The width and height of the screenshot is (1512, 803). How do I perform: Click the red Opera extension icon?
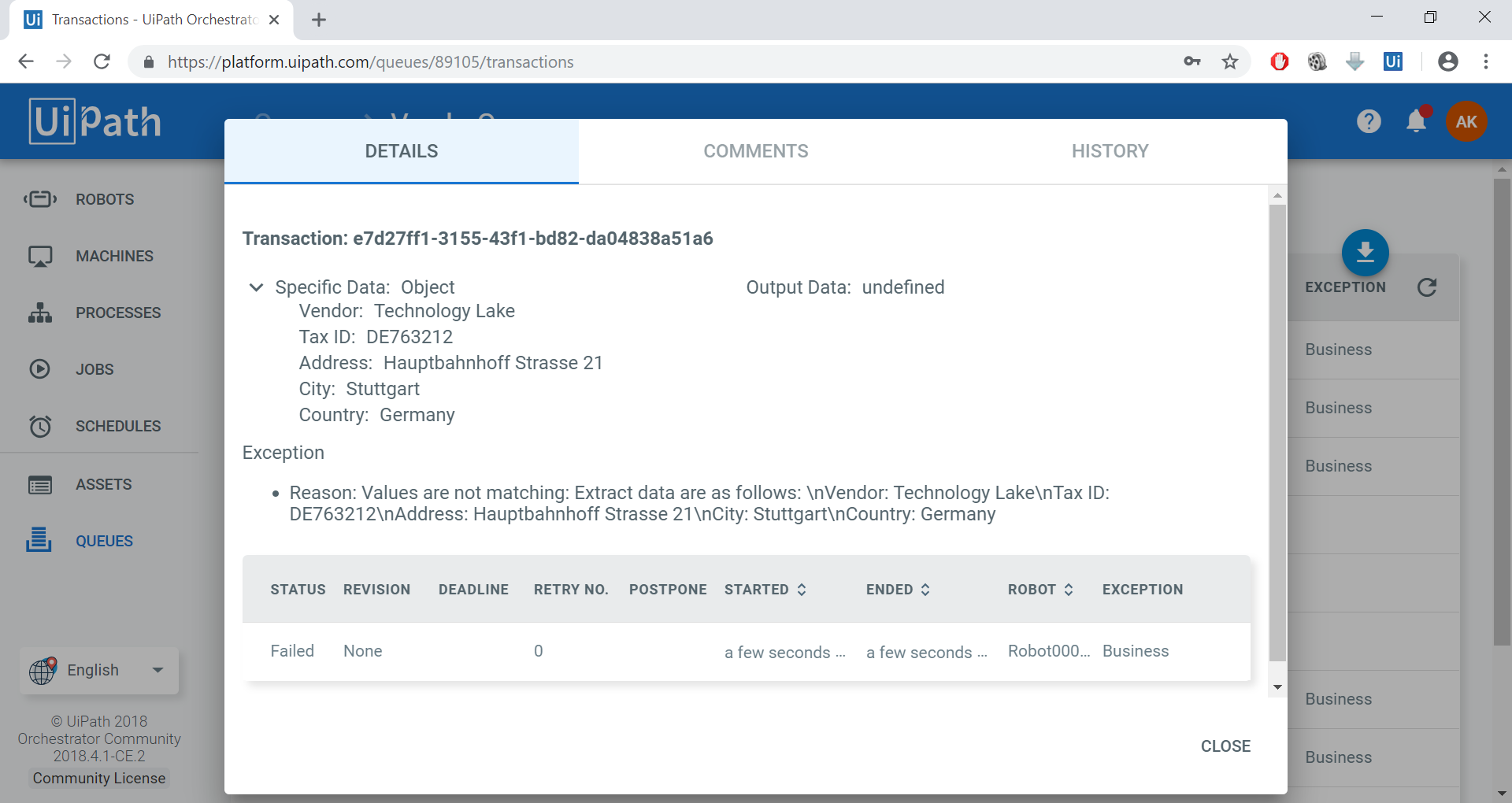tap(1280, 61)
